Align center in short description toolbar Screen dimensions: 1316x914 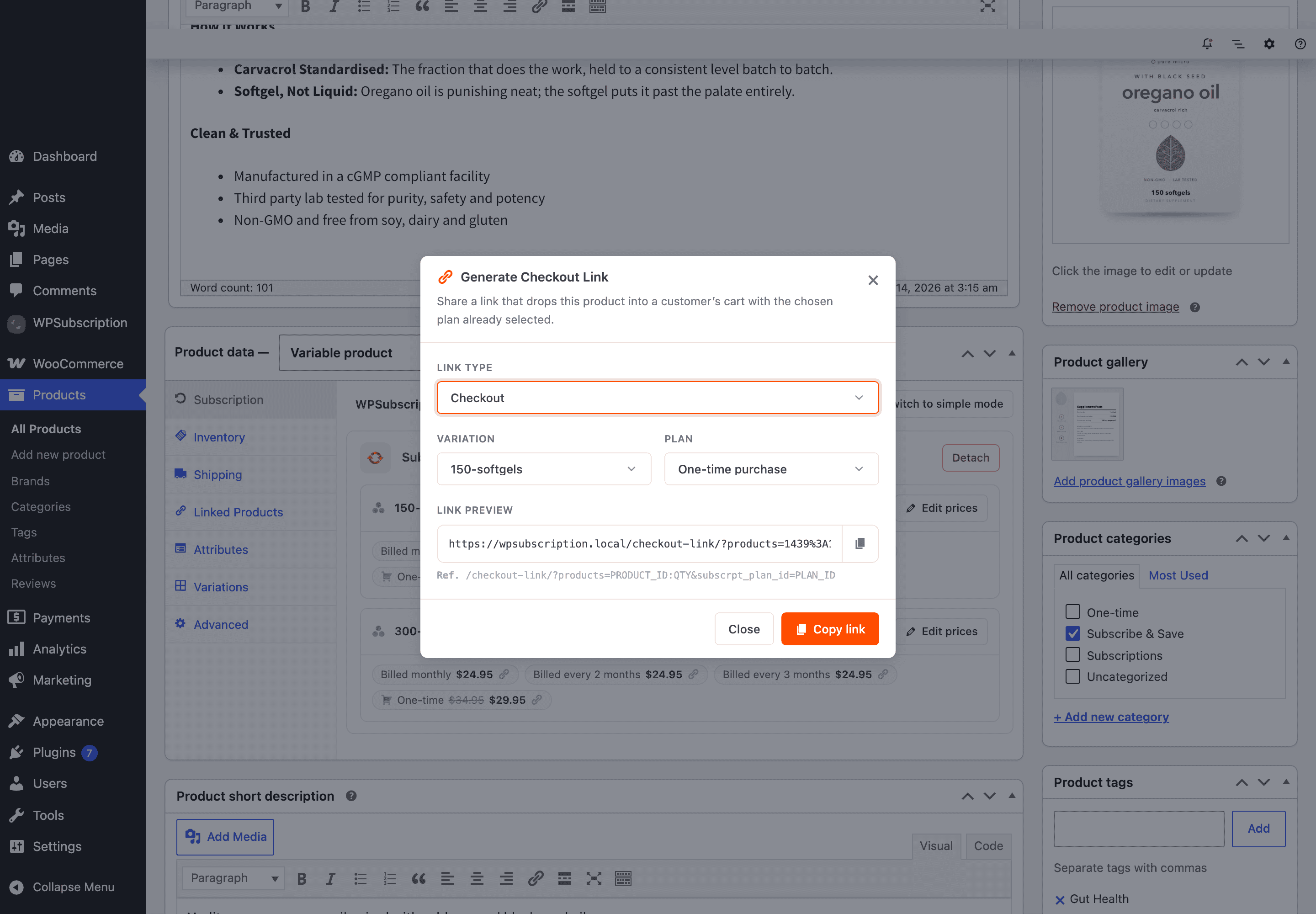pyautogui.click(x=477, y=878)
